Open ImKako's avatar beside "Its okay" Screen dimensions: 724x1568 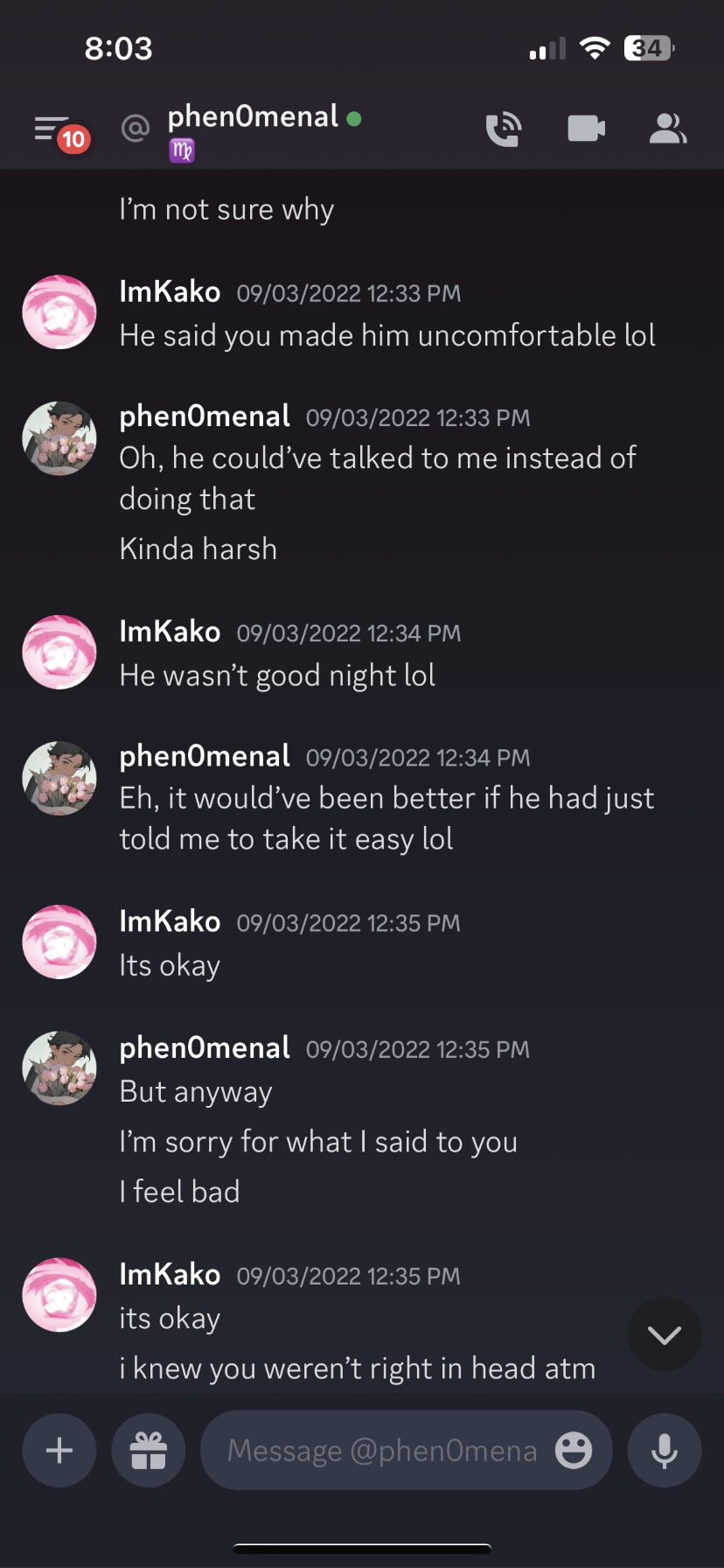pos(59,941)
